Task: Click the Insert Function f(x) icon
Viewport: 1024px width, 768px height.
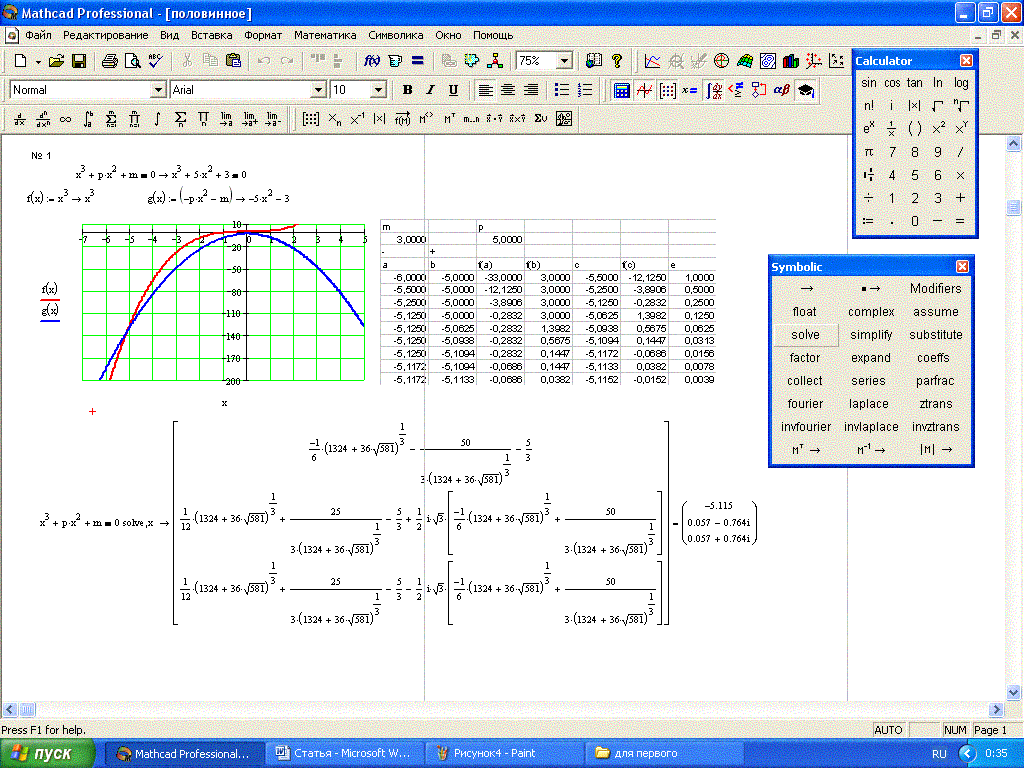Action: [x=371, y=61]
